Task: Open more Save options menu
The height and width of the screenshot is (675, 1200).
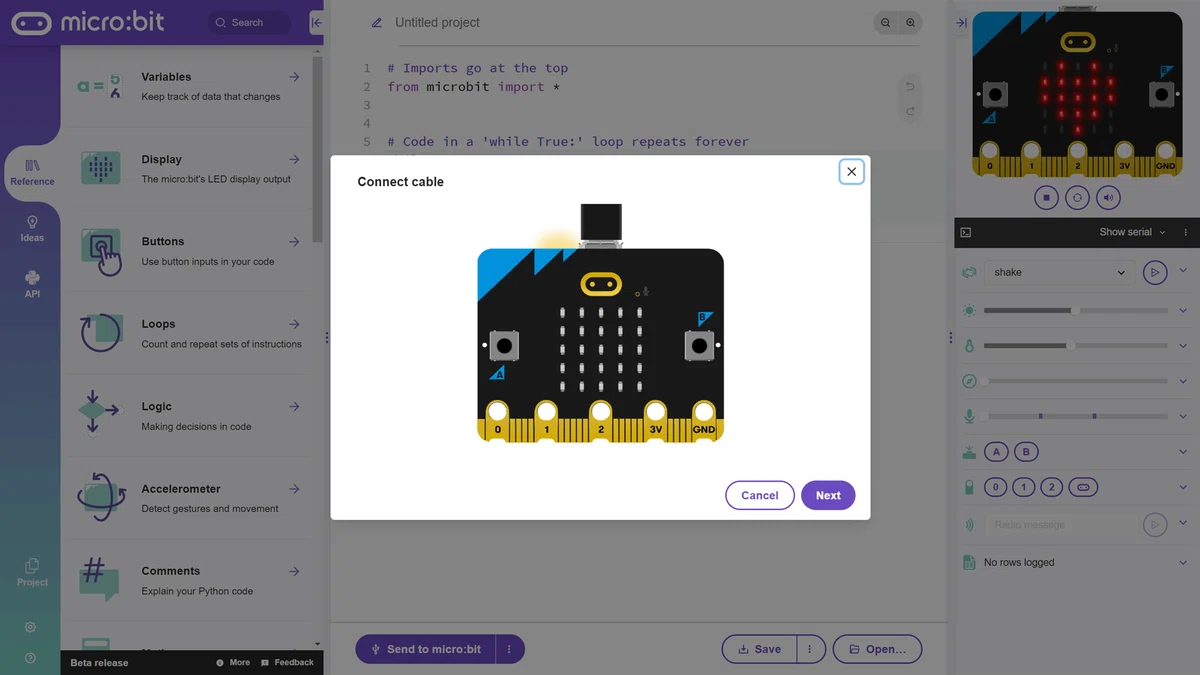Action: point(810,649)
